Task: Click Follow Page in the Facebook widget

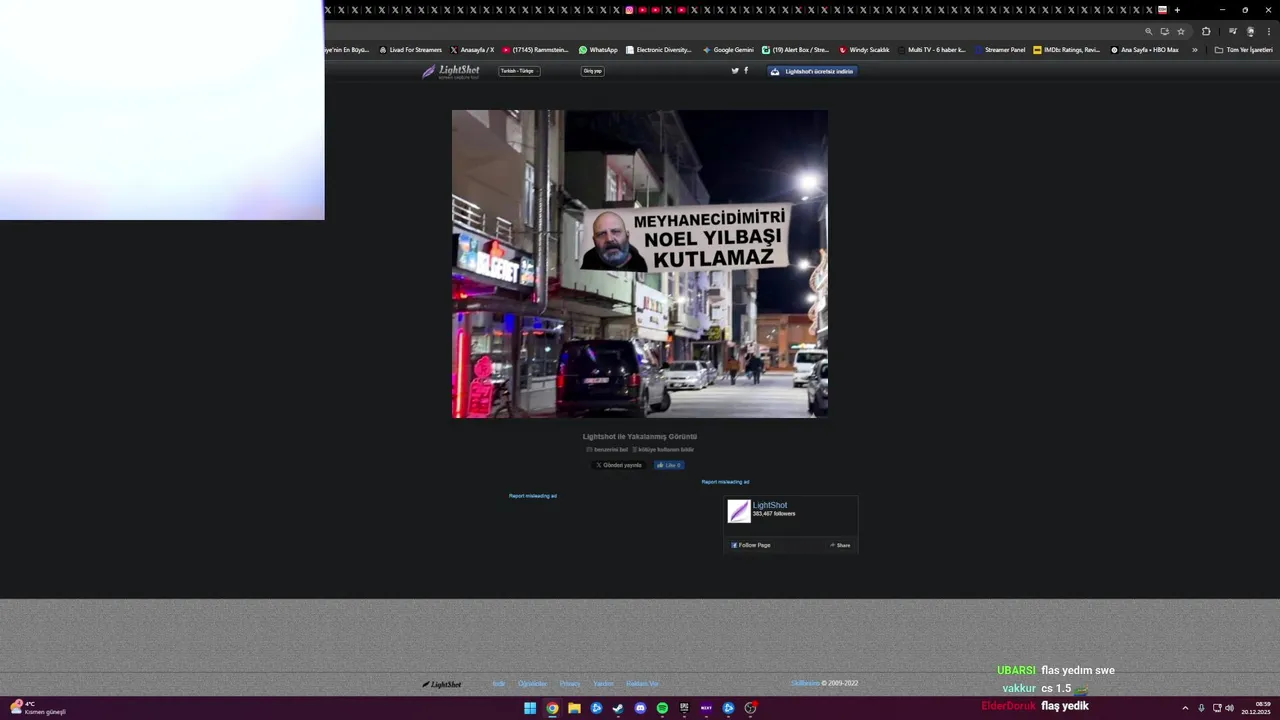Action: [751, 545]
